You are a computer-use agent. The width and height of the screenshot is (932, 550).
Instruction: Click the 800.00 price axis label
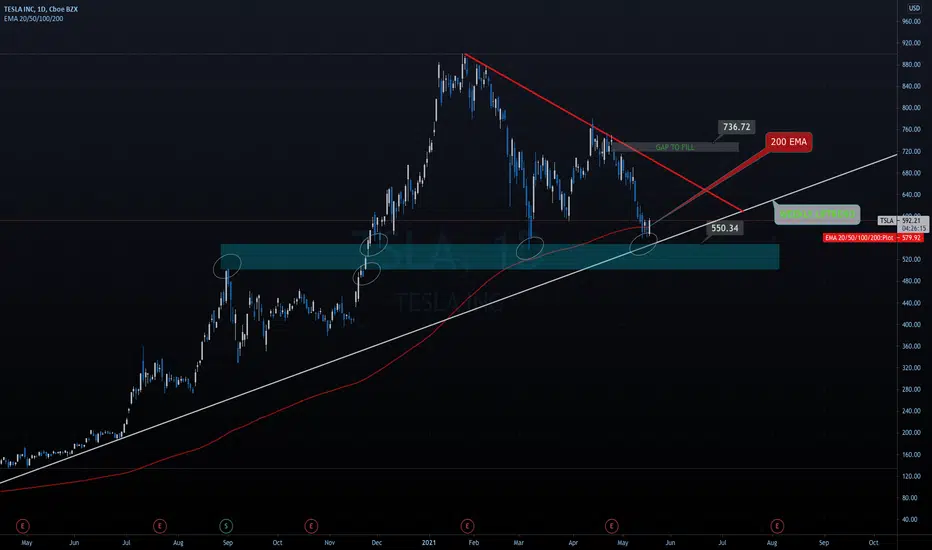click(911, 108)
